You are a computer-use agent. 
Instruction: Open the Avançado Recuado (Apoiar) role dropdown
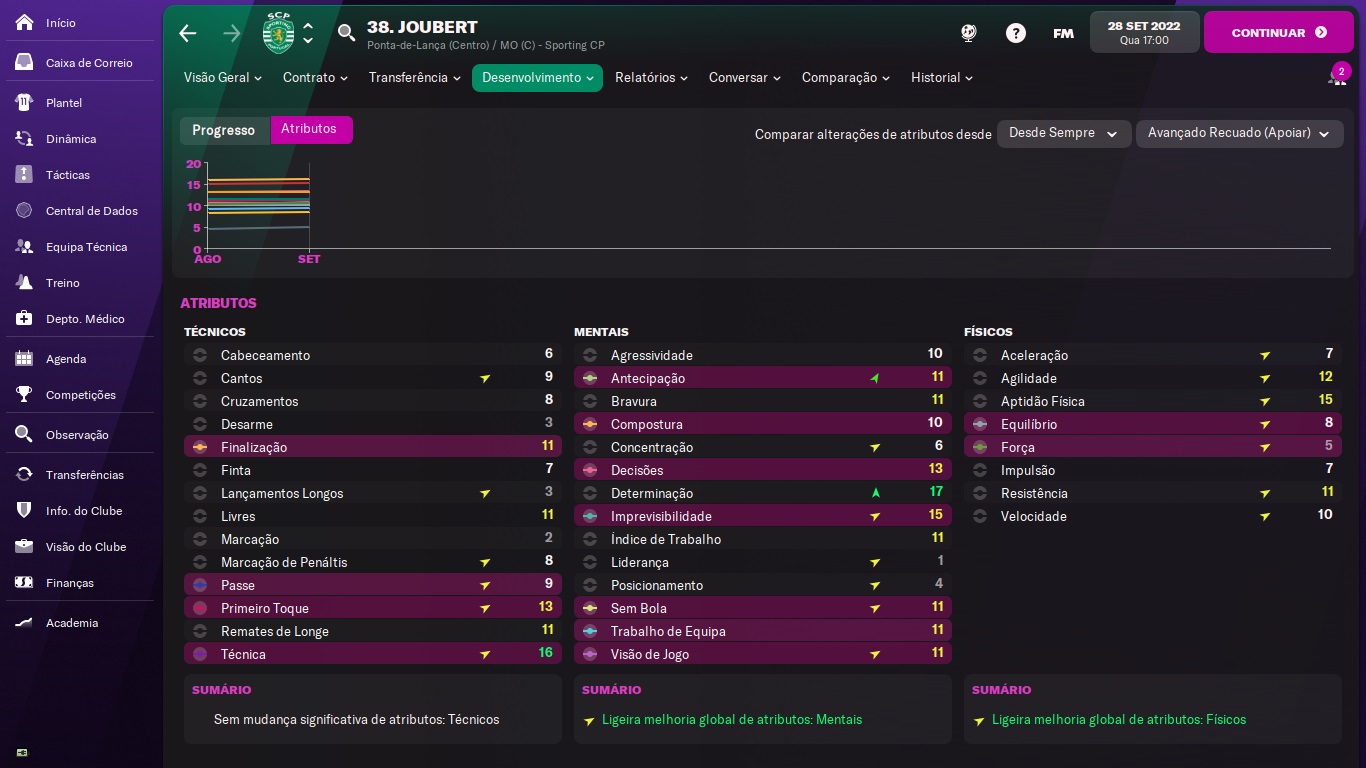click(1239, 134)
